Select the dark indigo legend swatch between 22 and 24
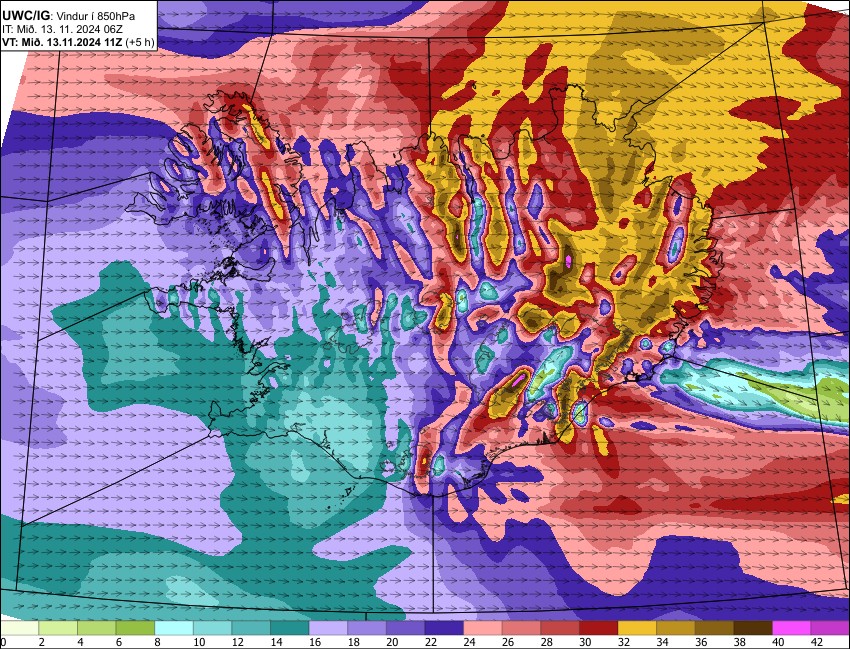This screenshot has height=649, width=850. [x=444, y=628]
